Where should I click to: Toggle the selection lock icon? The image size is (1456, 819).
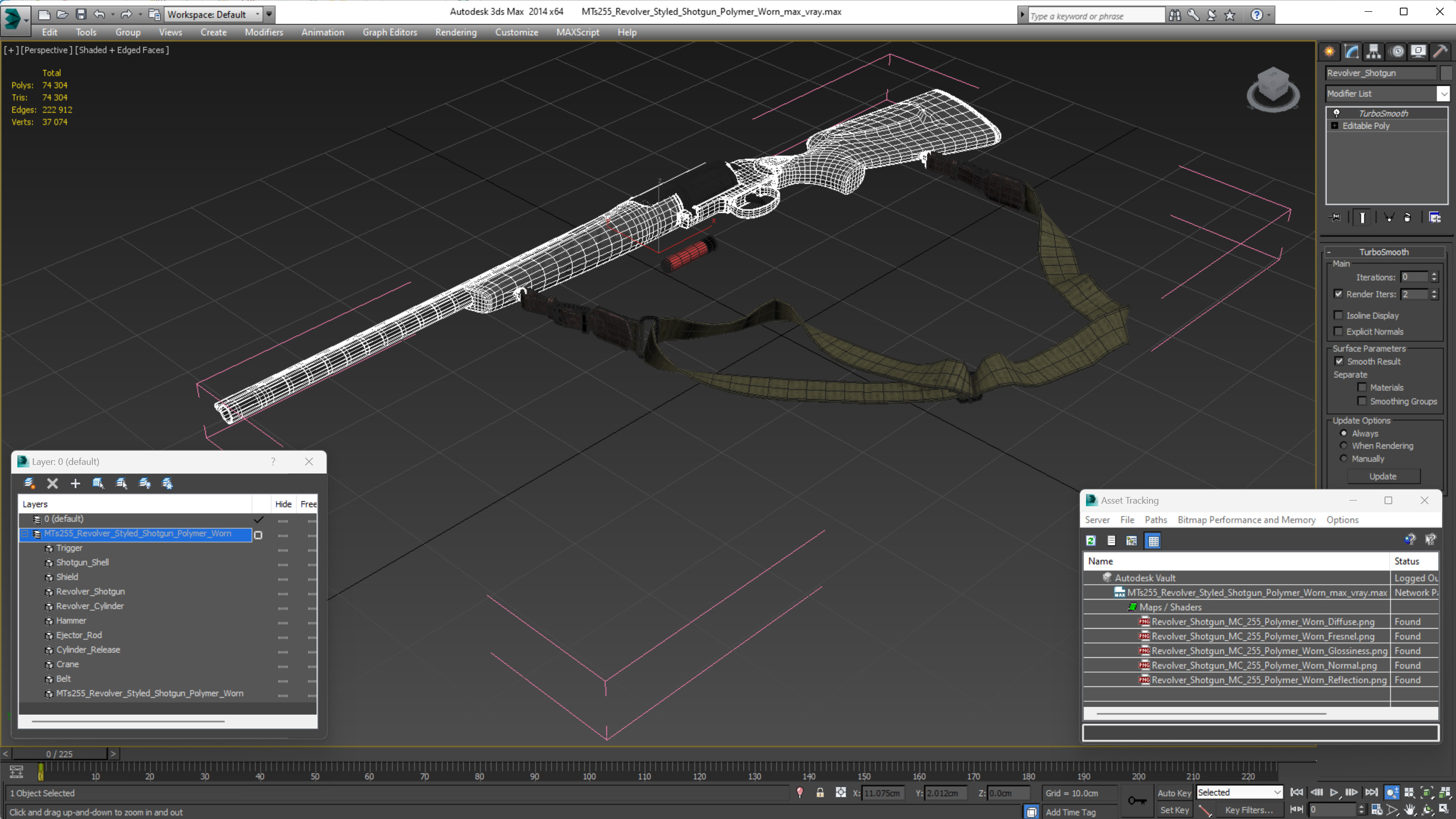pos(820,793)
